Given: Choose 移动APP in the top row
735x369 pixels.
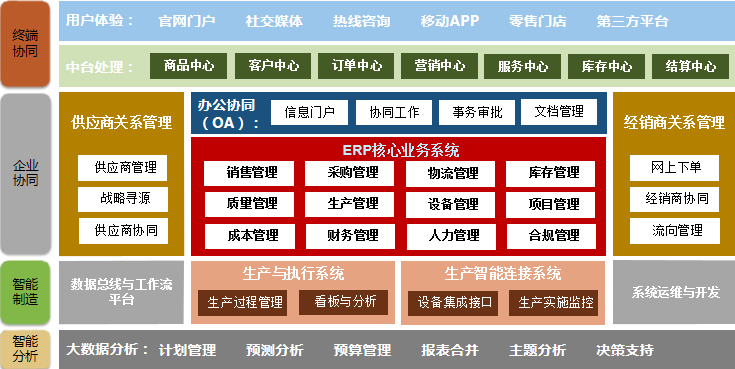Looking at the screenshot, I should pos(450,21).
